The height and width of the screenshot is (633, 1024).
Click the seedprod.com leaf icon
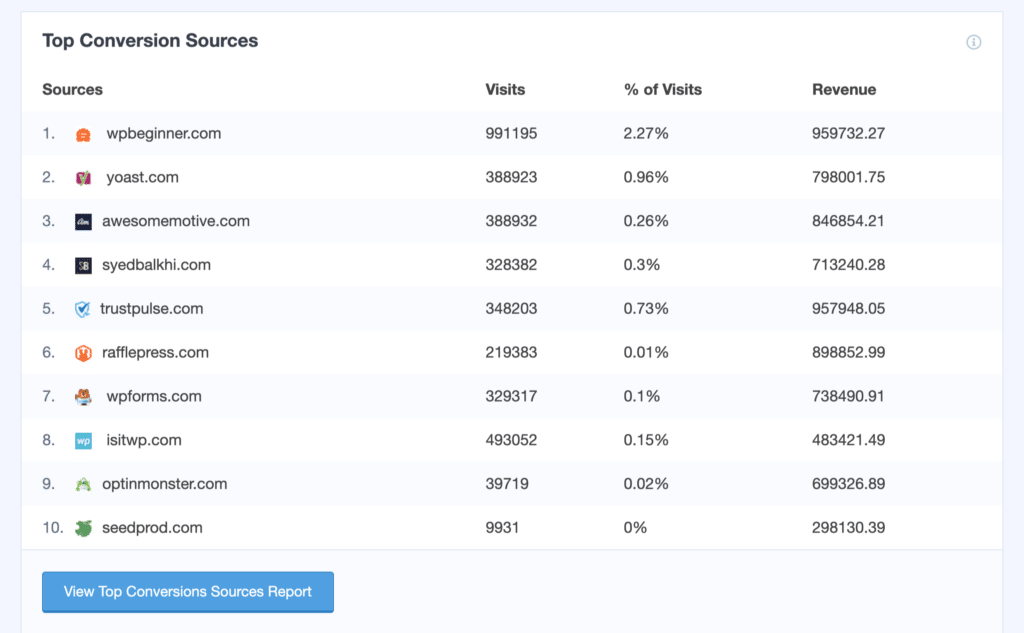click(83, 528)
